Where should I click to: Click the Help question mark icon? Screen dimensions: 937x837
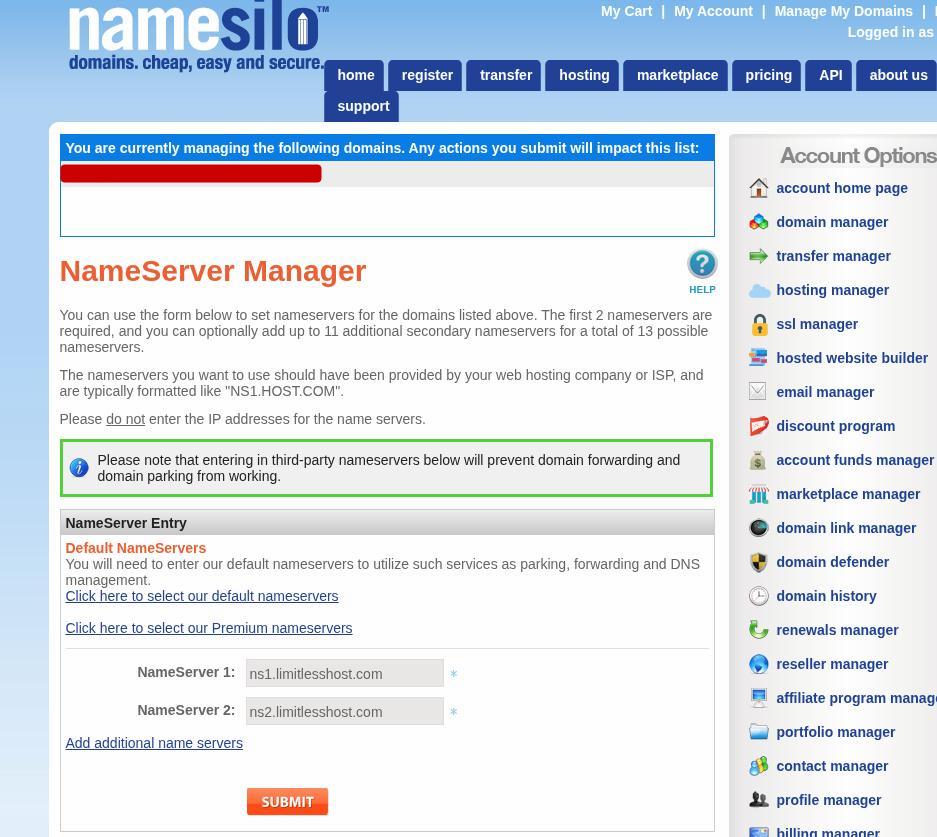coord(702,263)
